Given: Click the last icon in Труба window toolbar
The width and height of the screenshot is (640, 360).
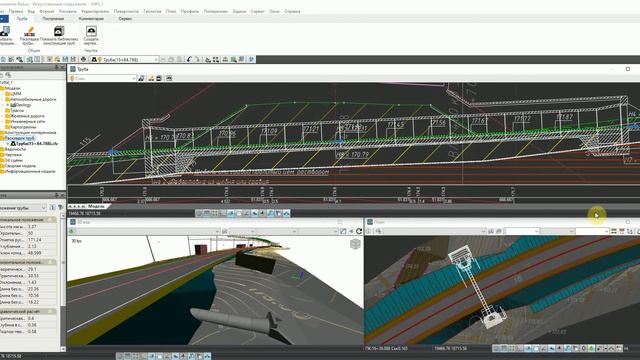Looking at the screenshot, I should point(169,78).
